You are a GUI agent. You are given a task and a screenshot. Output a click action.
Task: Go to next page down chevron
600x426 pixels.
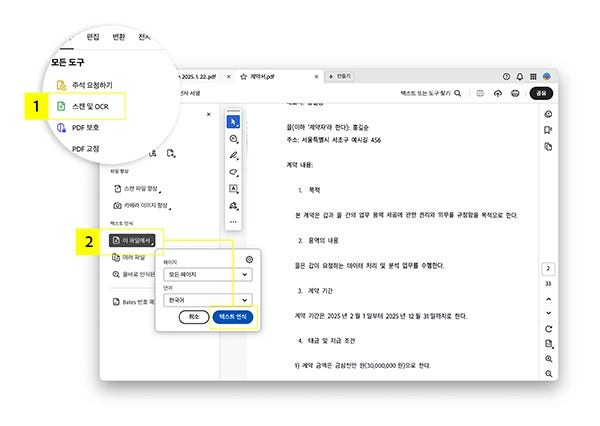[548, 313]
